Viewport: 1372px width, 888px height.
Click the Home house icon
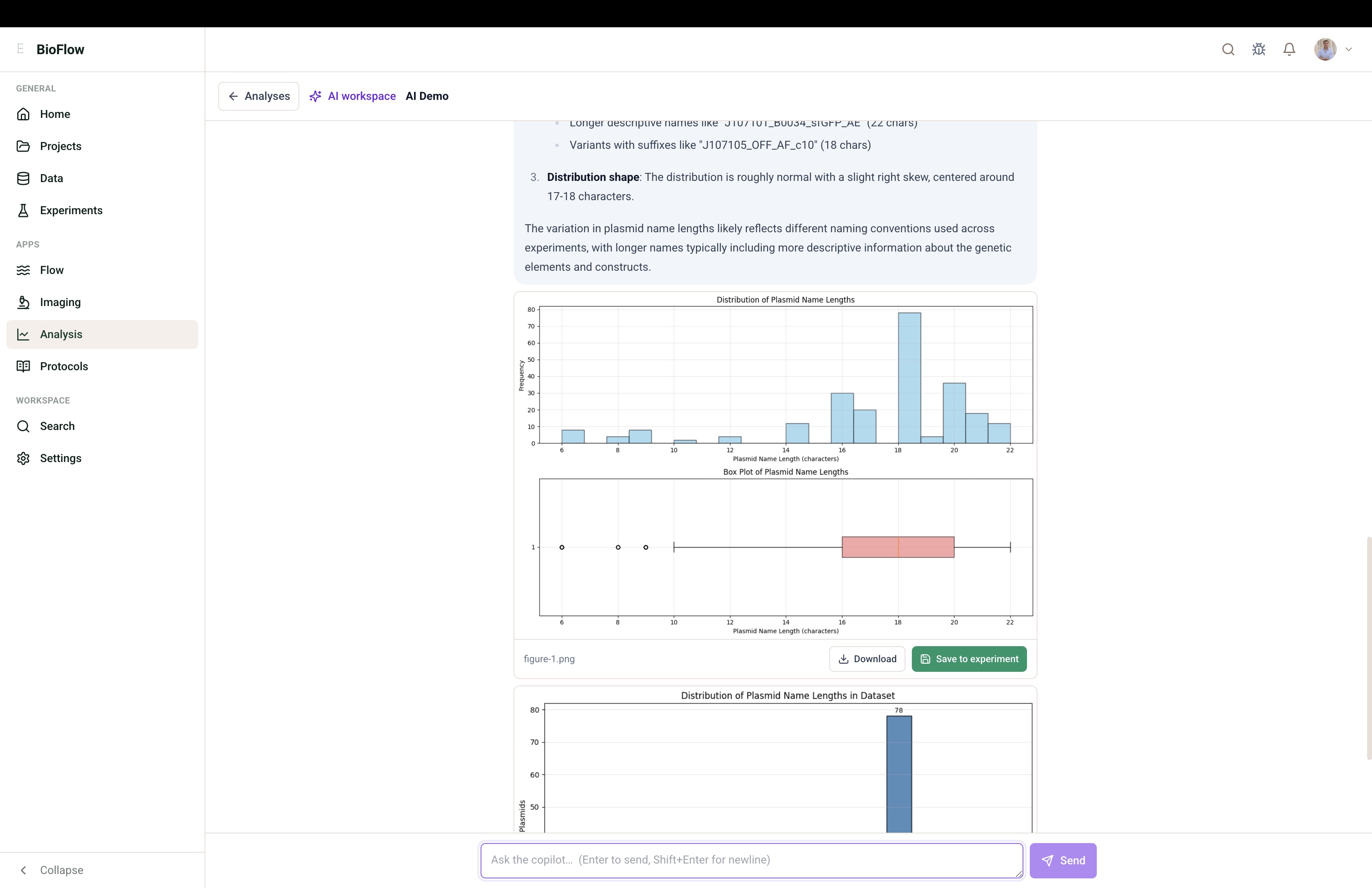(x=23, y=114)
